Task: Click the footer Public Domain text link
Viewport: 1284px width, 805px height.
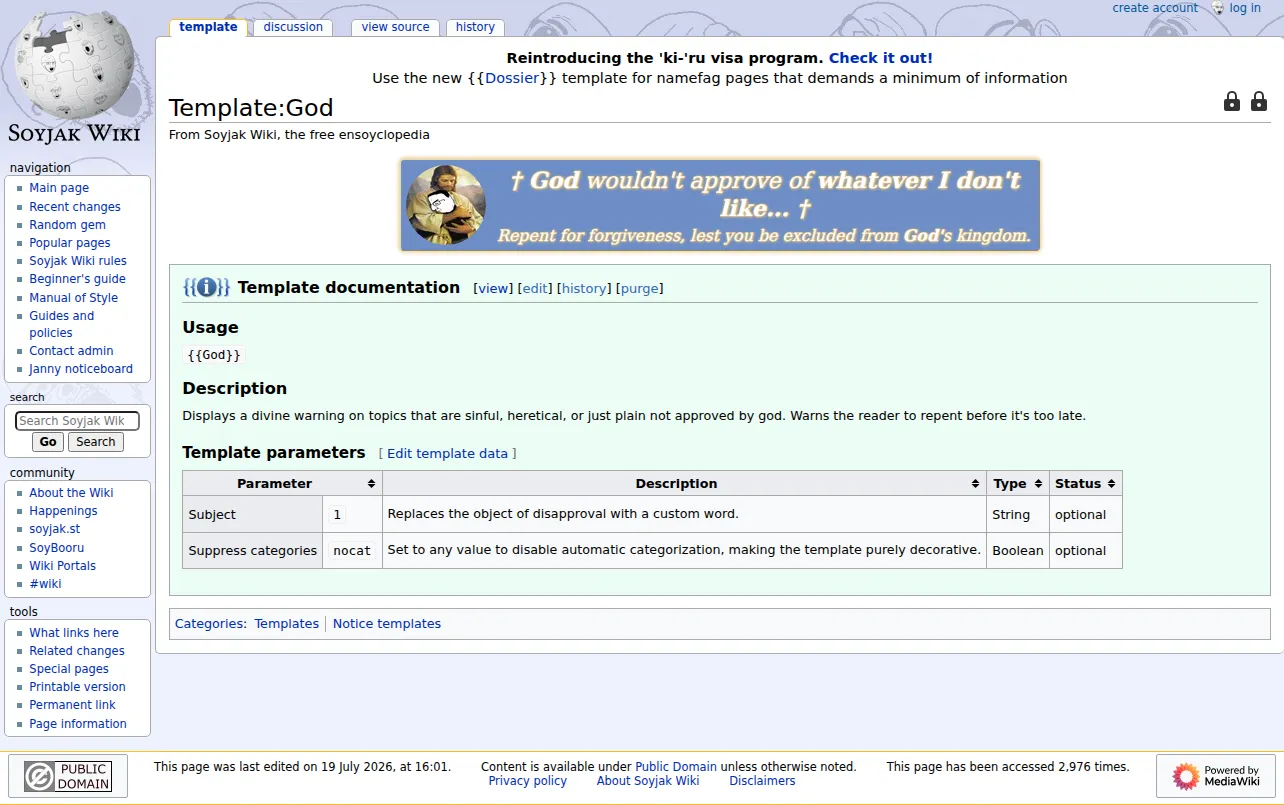Action: 676,767
